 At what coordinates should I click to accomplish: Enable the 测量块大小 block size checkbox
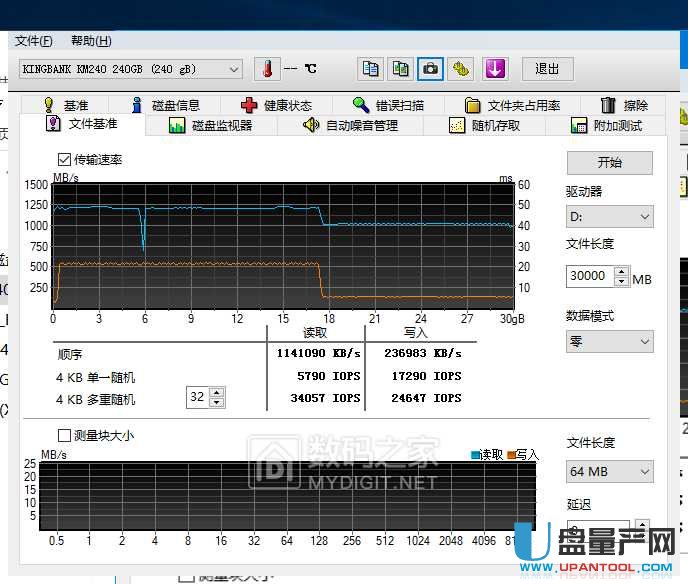click(65, 436)
